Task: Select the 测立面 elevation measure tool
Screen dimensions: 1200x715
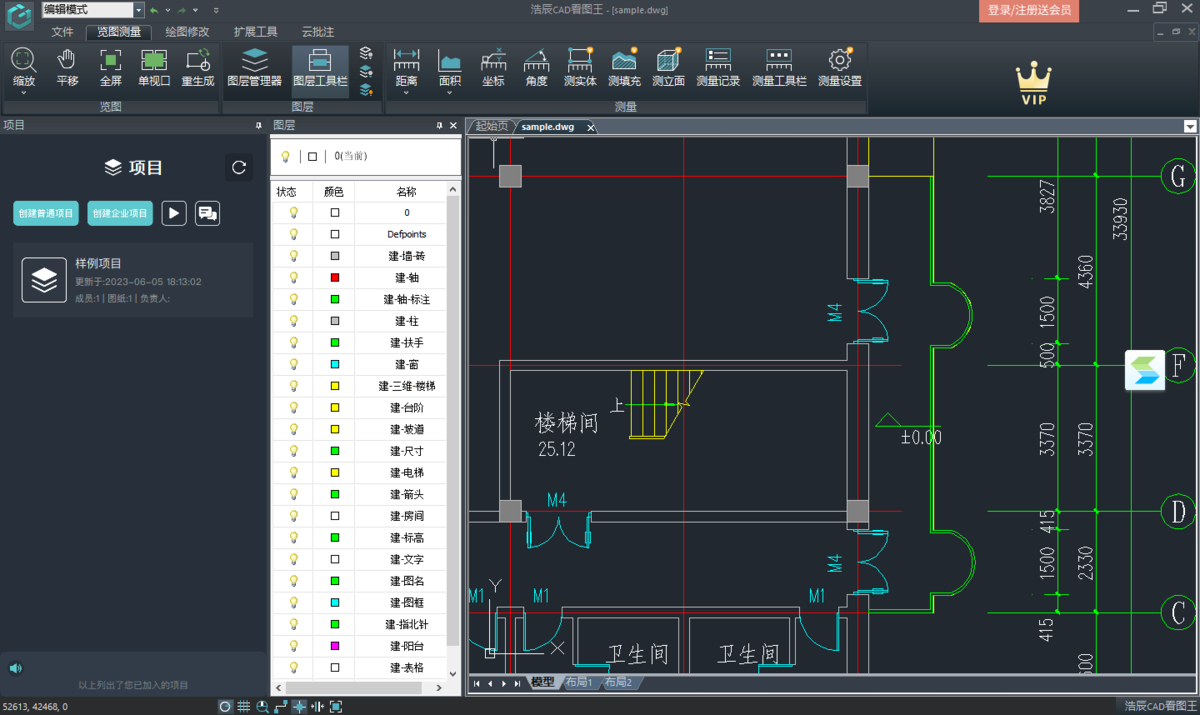Action: pos(668,68)
